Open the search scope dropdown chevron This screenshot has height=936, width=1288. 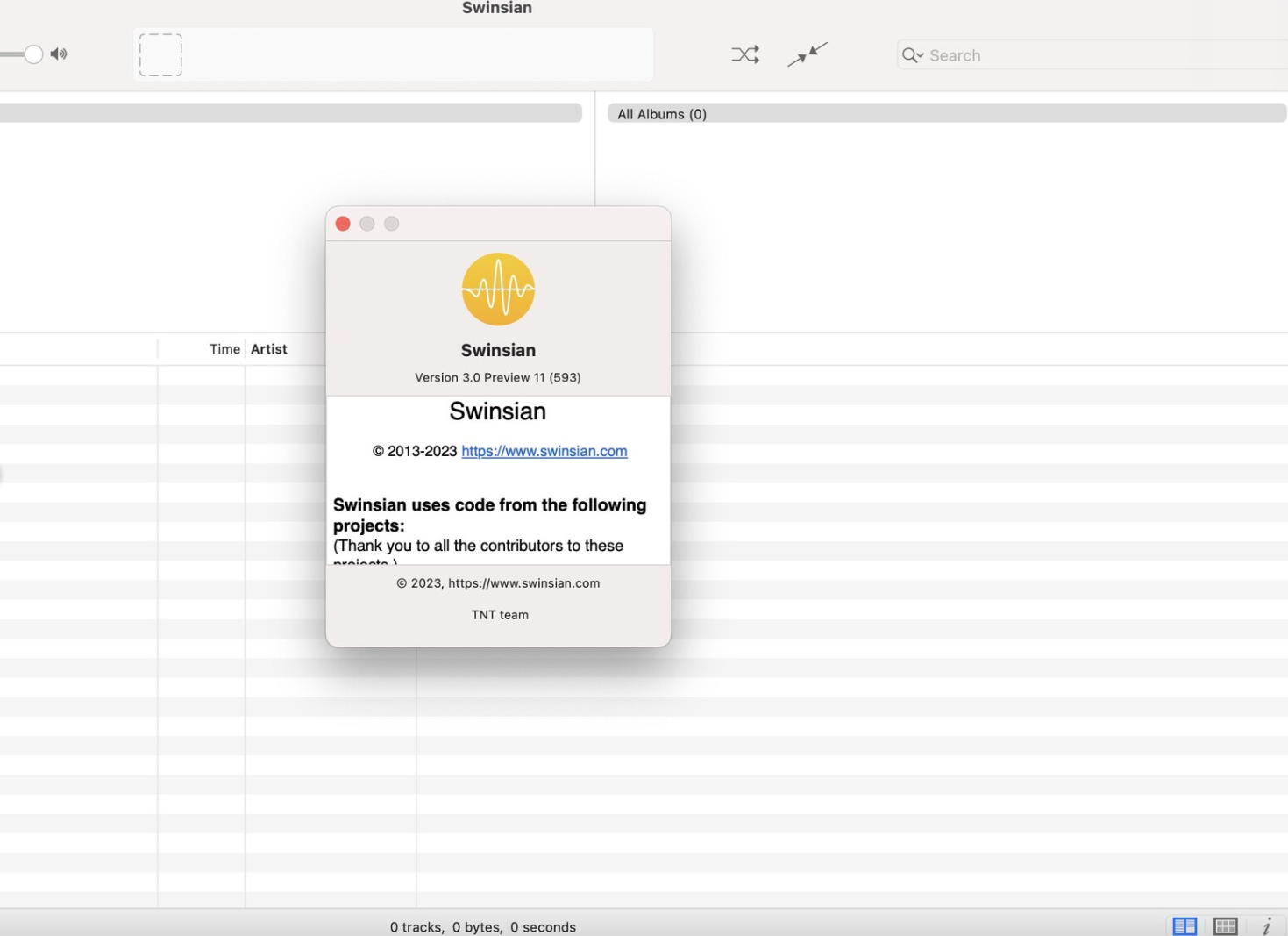(x=919, y=55)
